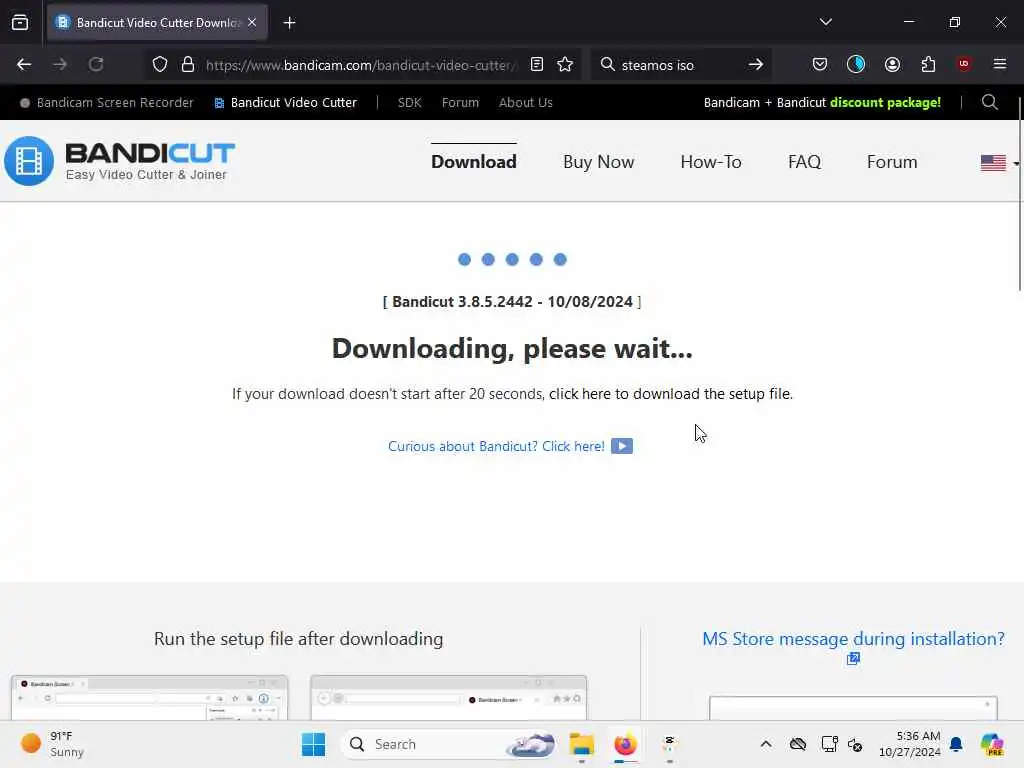Close the Bandicut Video Cutter tab
Screen dimensions: 1024x768
click(252, 22)
